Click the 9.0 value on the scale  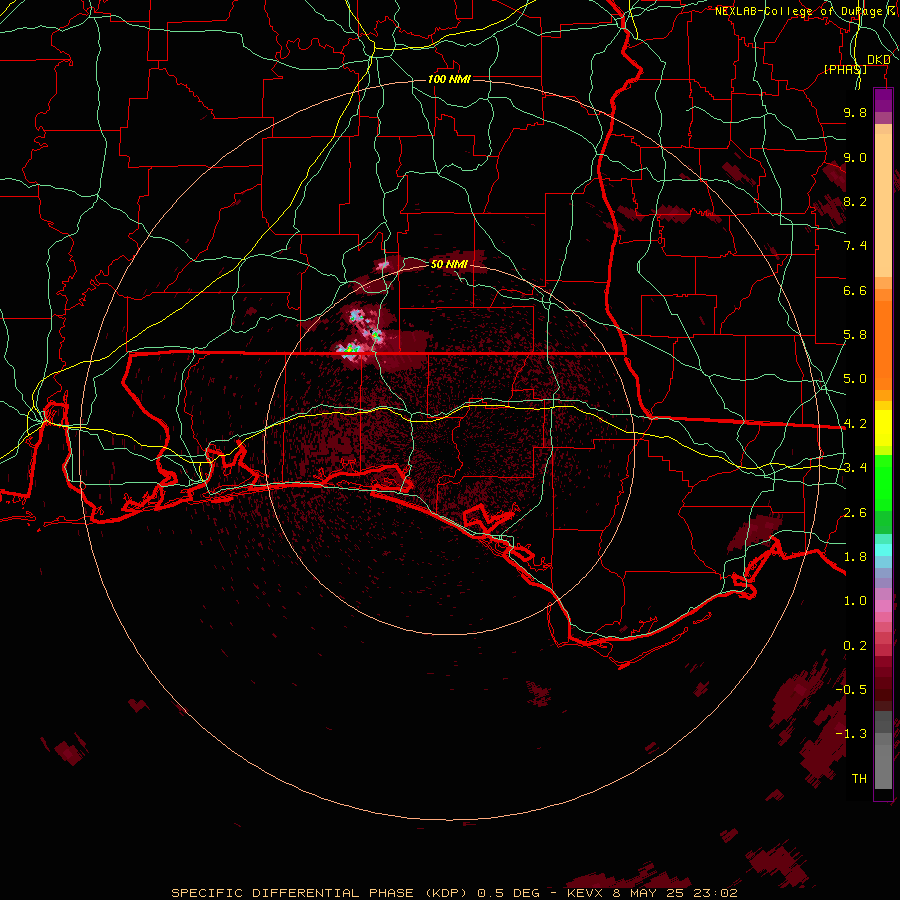pyautogui.click(x=855, y=157)
